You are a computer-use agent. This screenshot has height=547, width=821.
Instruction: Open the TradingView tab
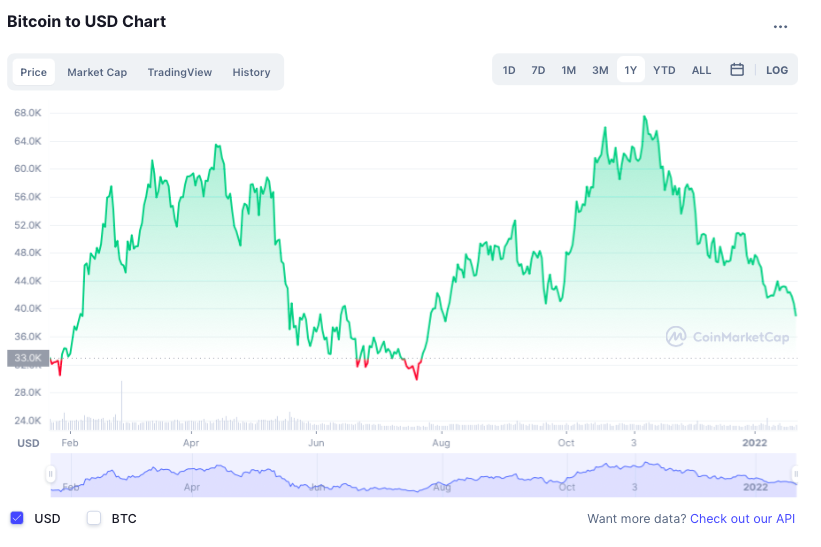pos(180,72)
